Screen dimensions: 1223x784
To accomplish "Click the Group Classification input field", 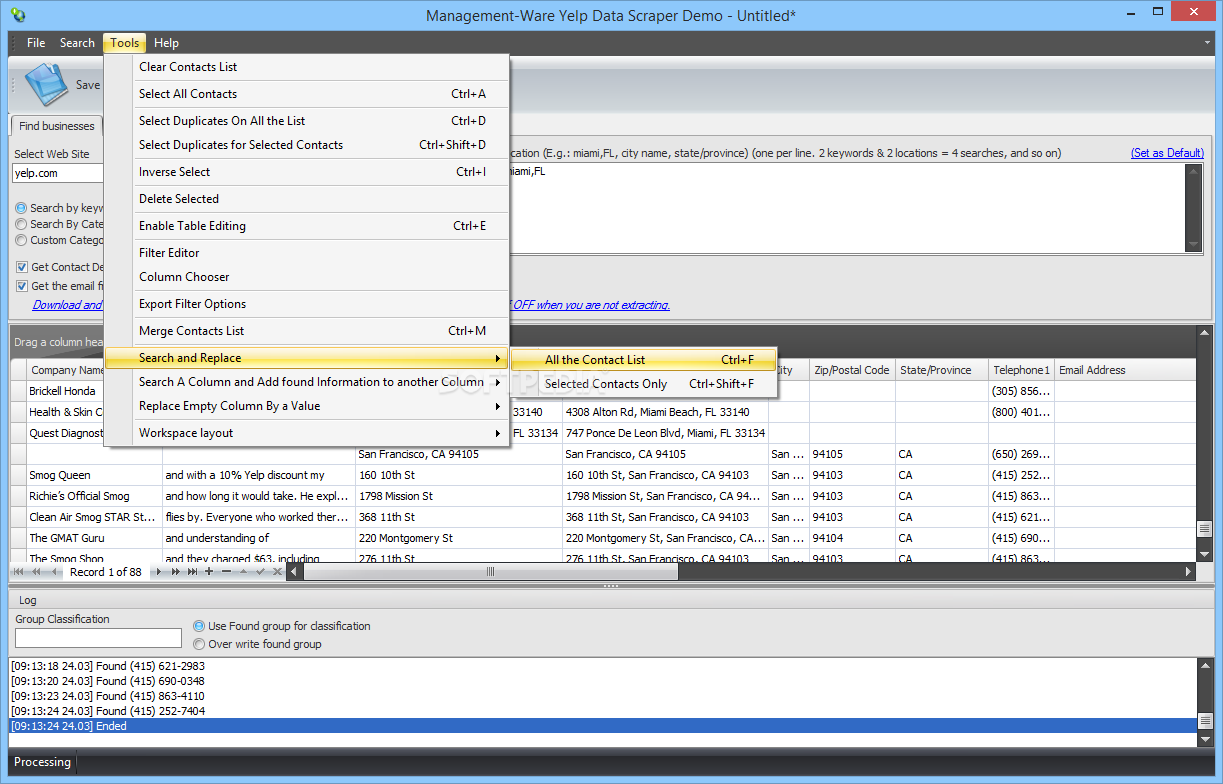I will (98, 637).
